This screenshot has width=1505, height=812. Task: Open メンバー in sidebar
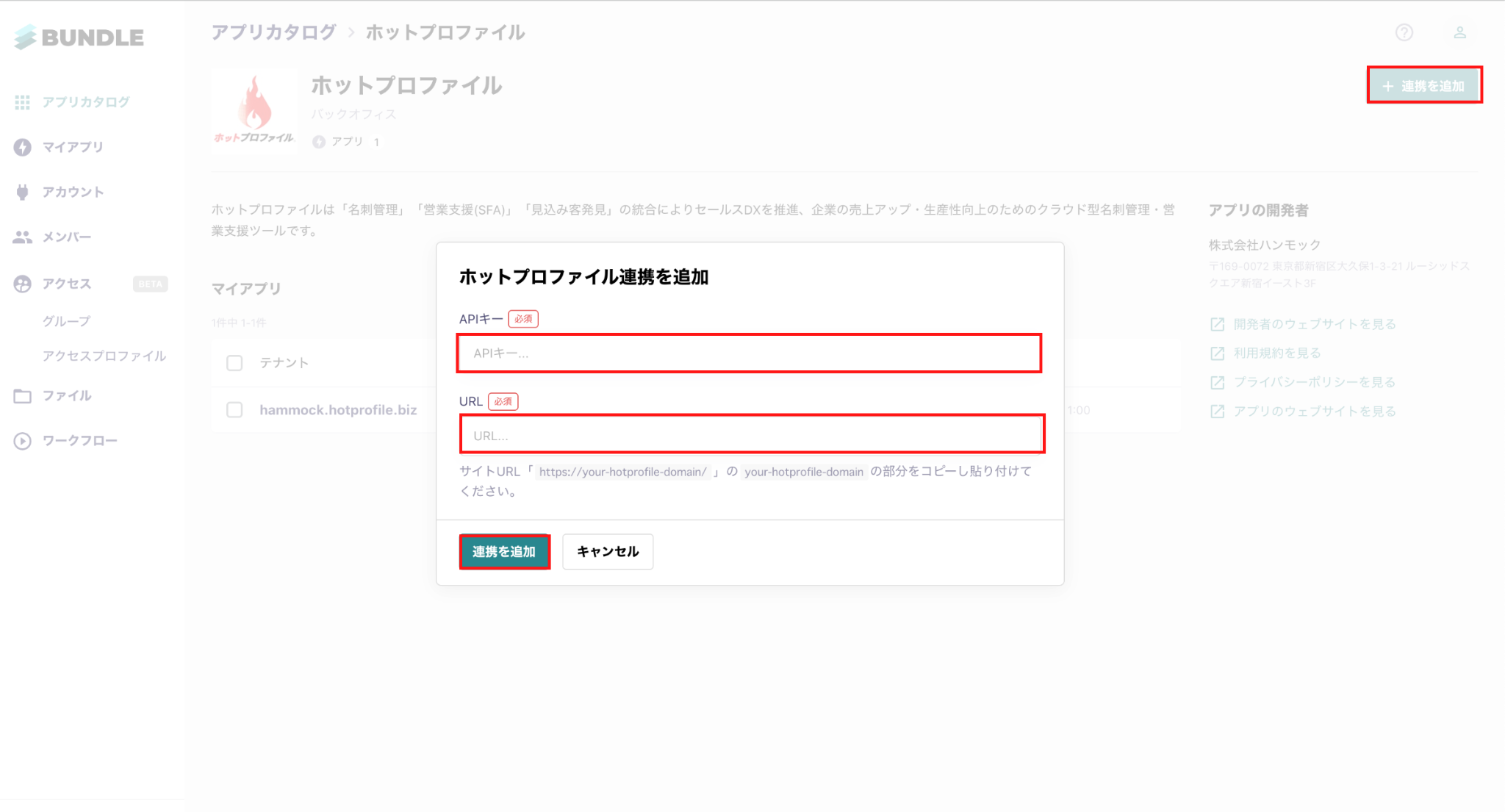(x=67, y=237)
